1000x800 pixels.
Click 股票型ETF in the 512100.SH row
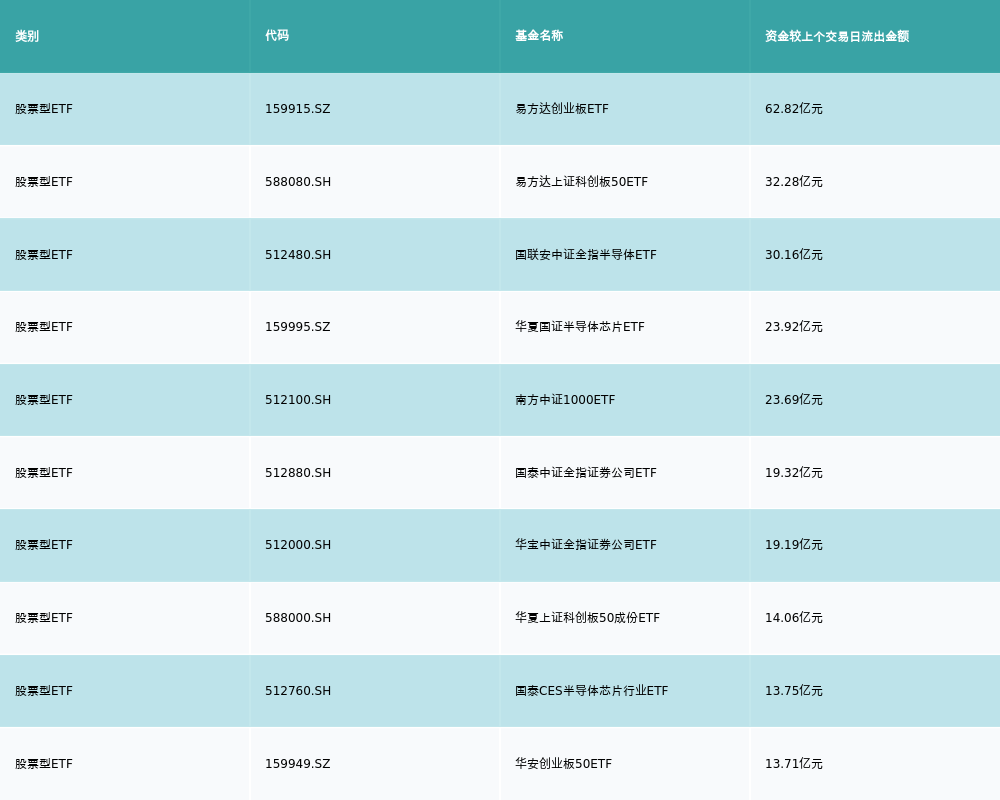(x=44, y=400)
